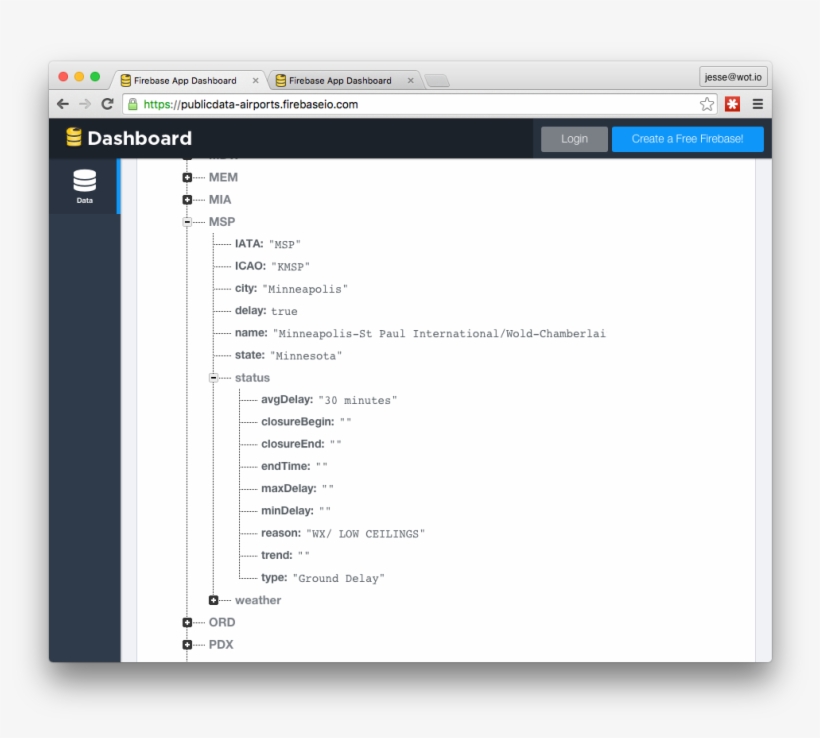Click the maxDelay key
Image resolution: width=820 pixels, height=738 pixels.
[x=289, y=489]
